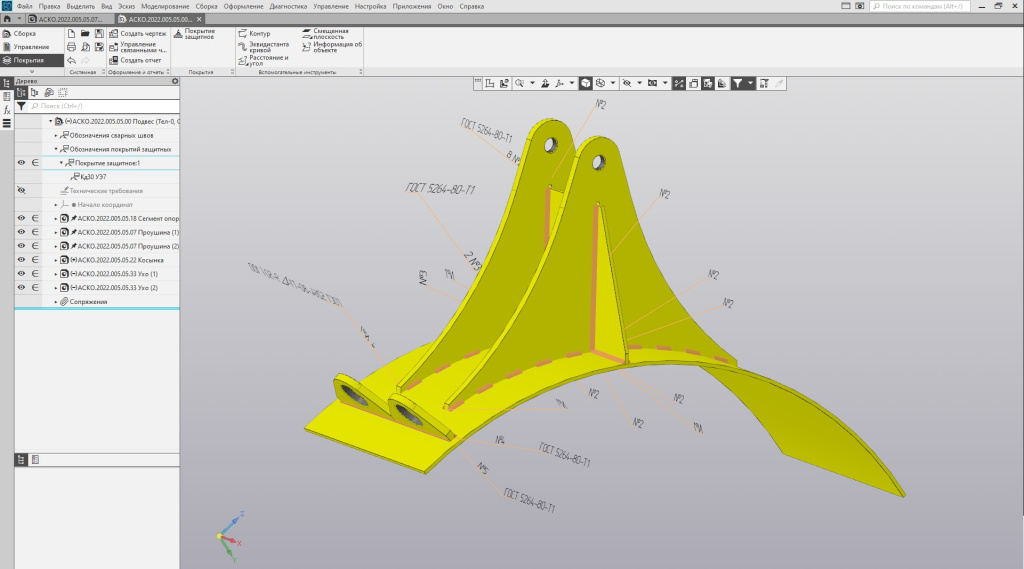This screenshot has height=569, width=1024.
Task: Open the Справка menu
Action: 472,6
